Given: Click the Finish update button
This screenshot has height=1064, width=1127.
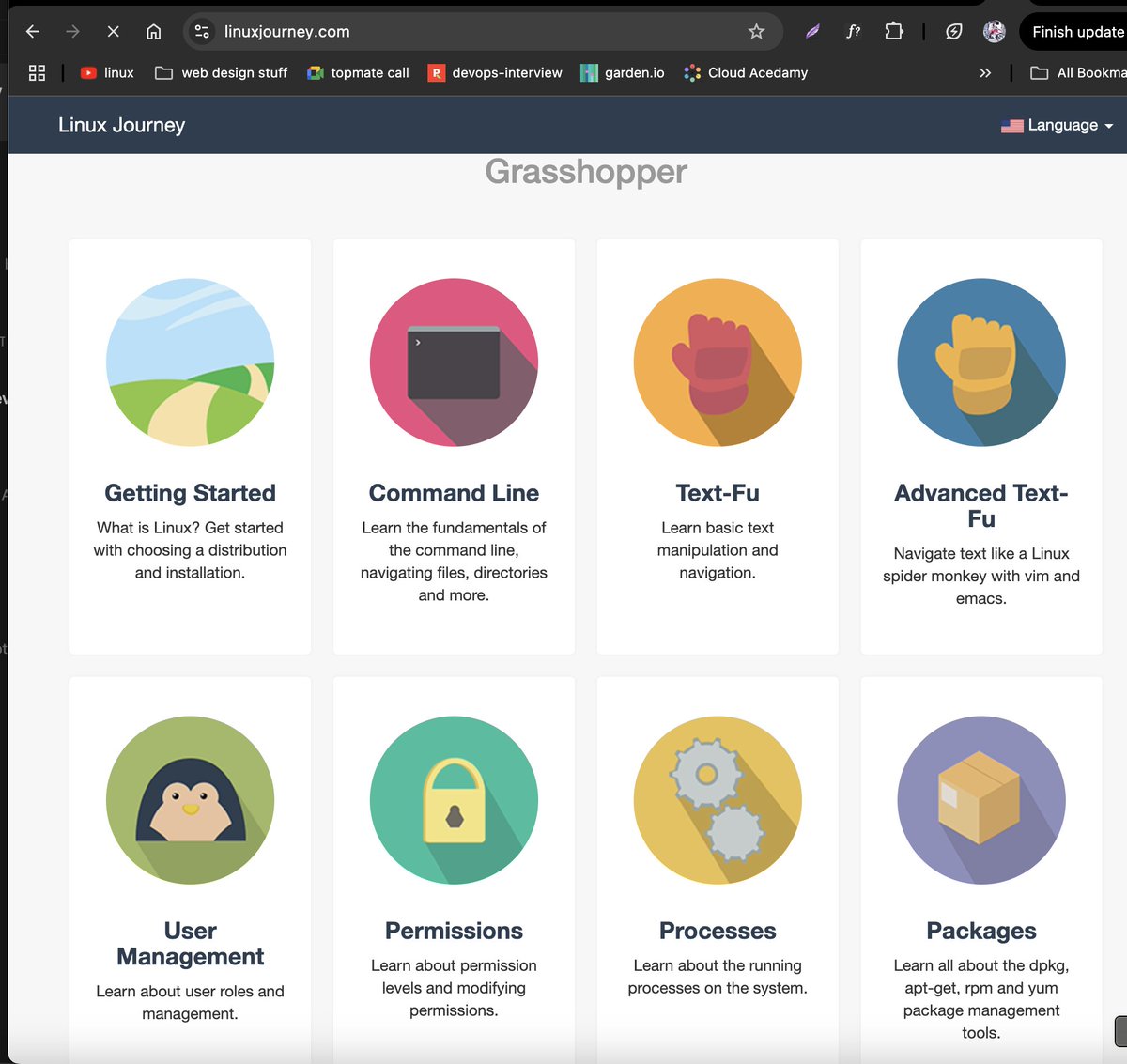Looking at the screenshot, I should point(1073,32).
